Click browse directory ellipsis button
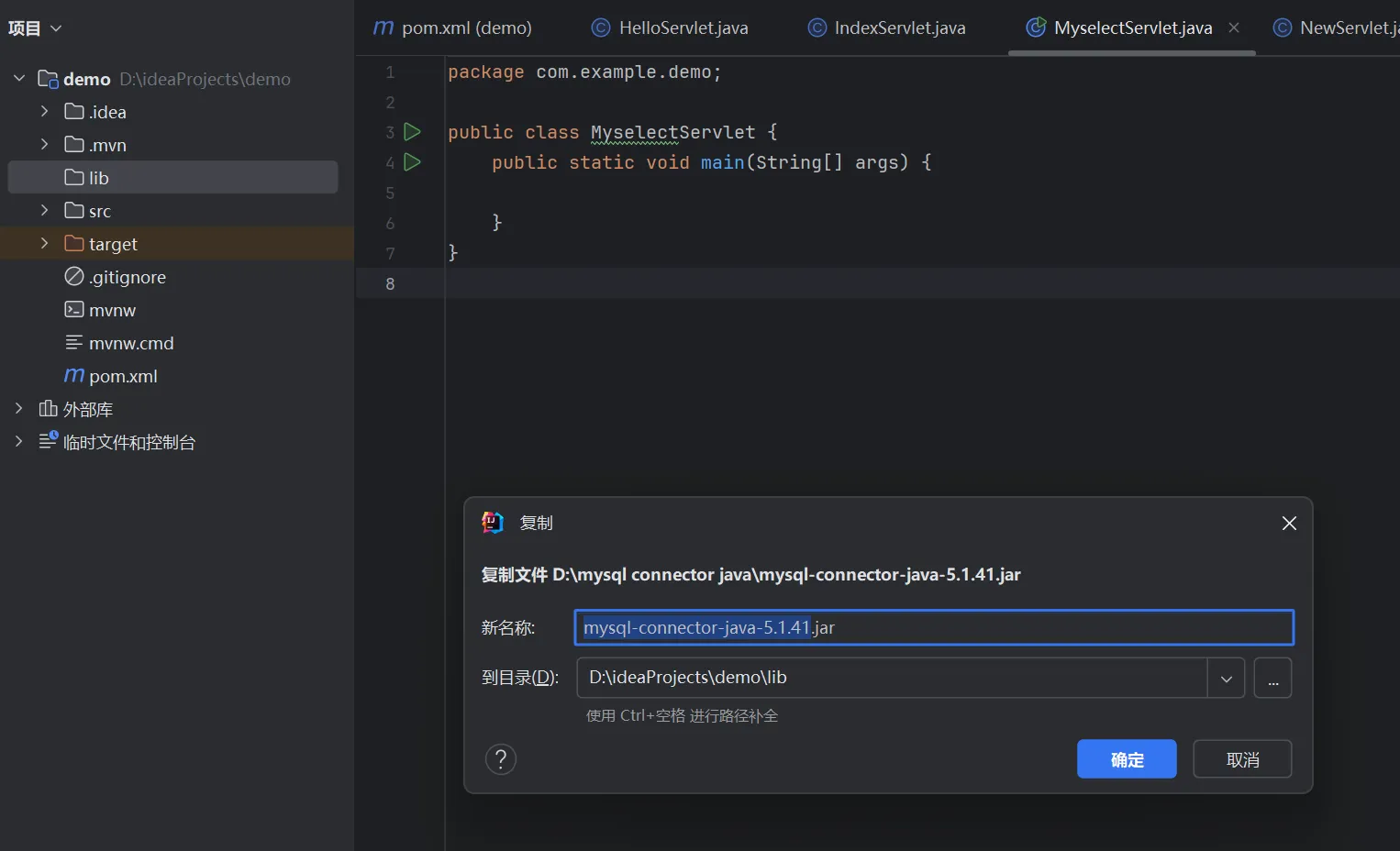The width and height of the screenshot is (1400, 851). tap(1272, 679)
